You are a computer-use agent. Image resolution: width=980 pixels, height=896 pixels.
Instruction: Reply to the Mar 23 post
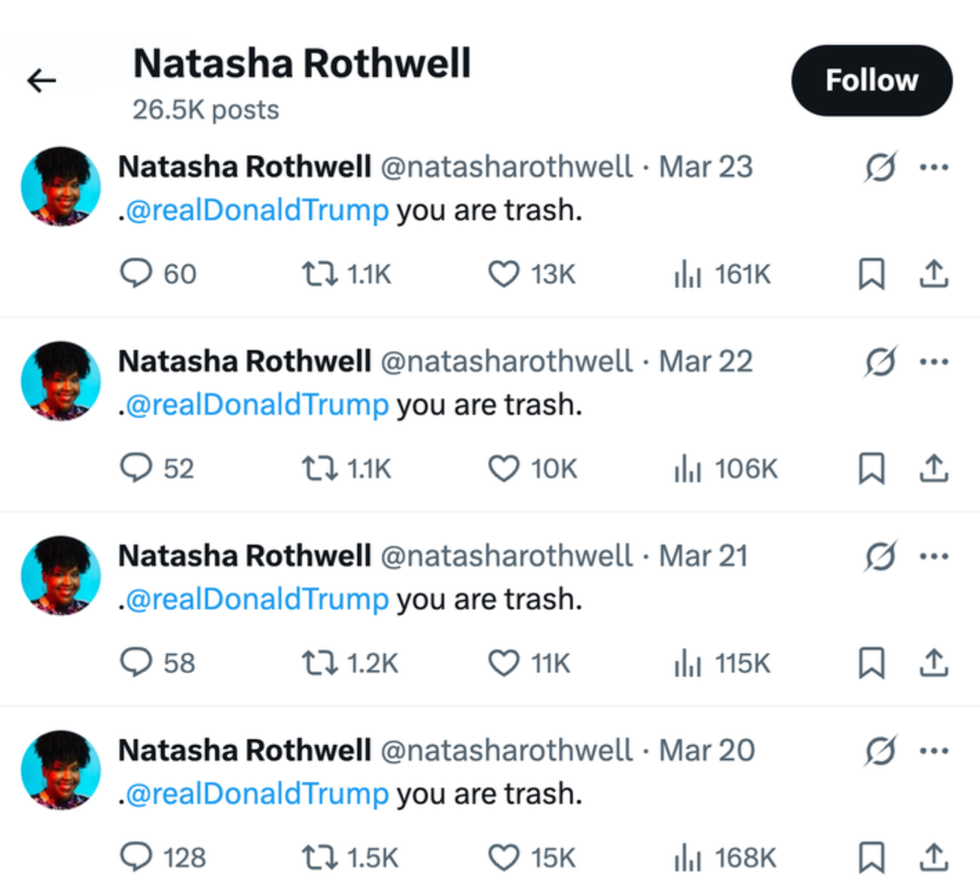point(138,273)
